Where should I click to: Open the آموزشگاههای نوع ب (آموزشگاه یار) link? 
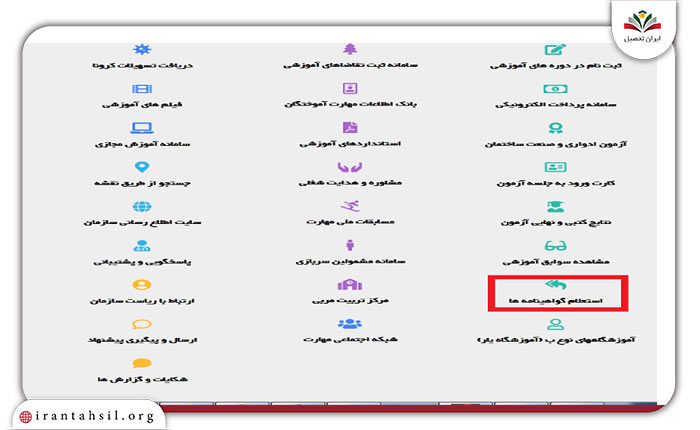555,340
